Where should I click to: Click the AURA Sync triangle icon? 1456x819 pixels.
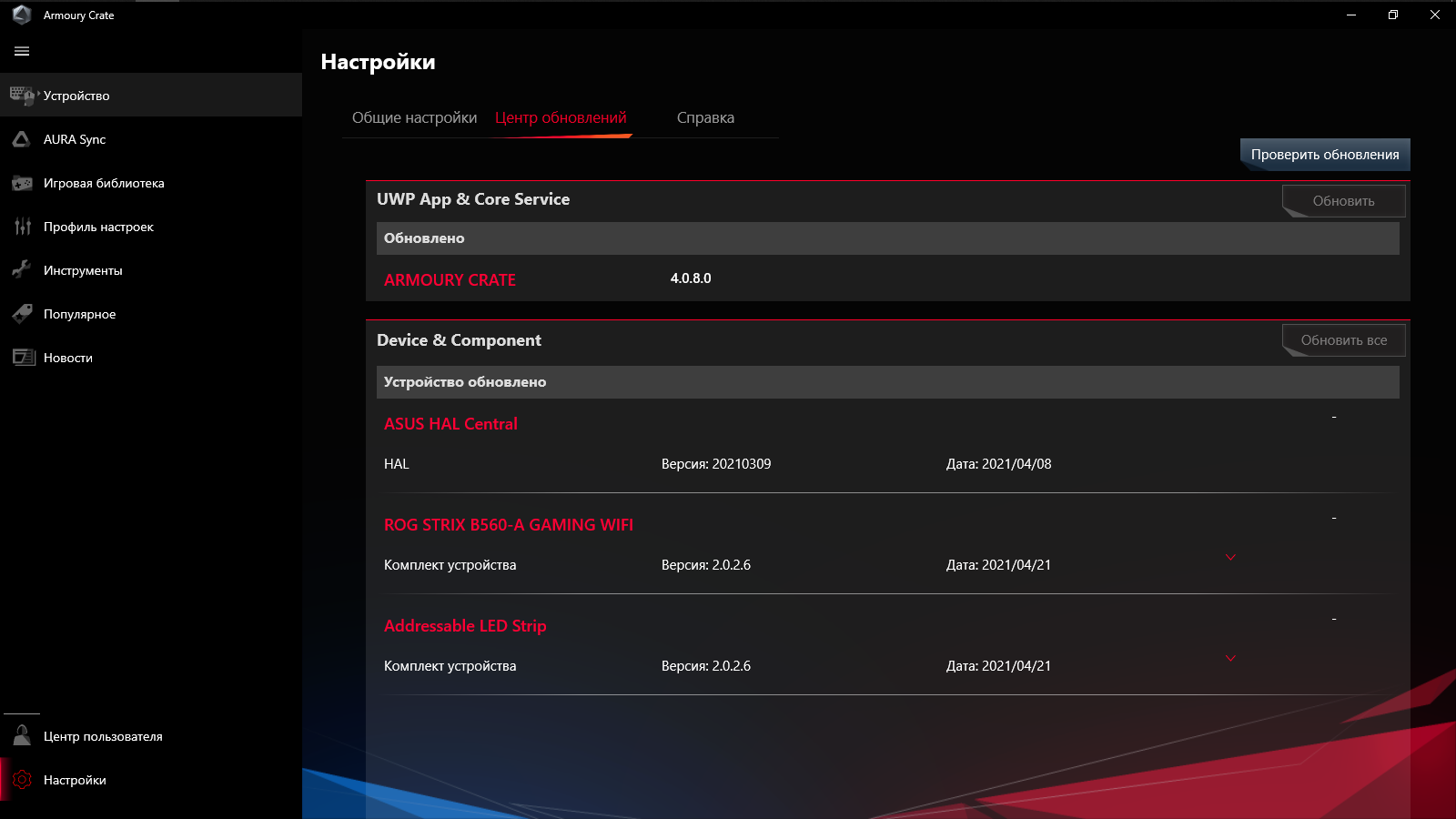point(22,139)
